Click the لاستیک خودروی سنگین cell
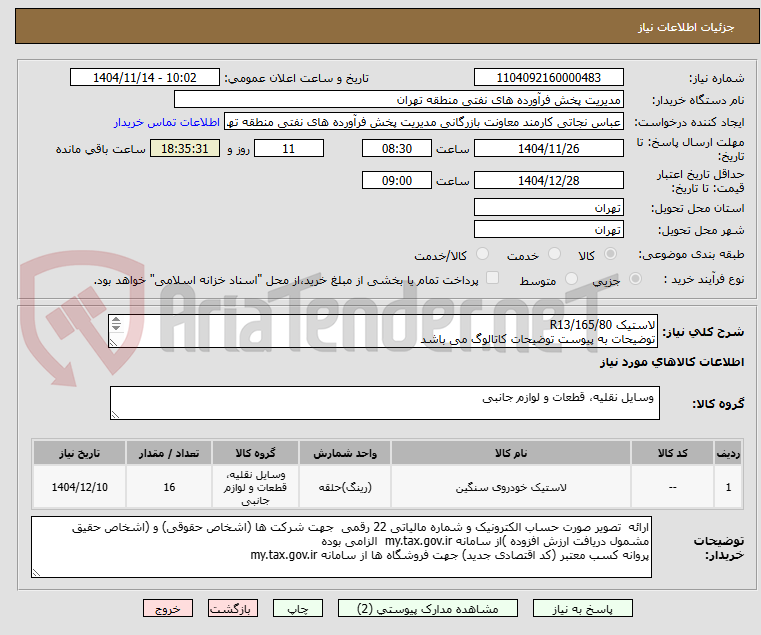 point(511,487)
